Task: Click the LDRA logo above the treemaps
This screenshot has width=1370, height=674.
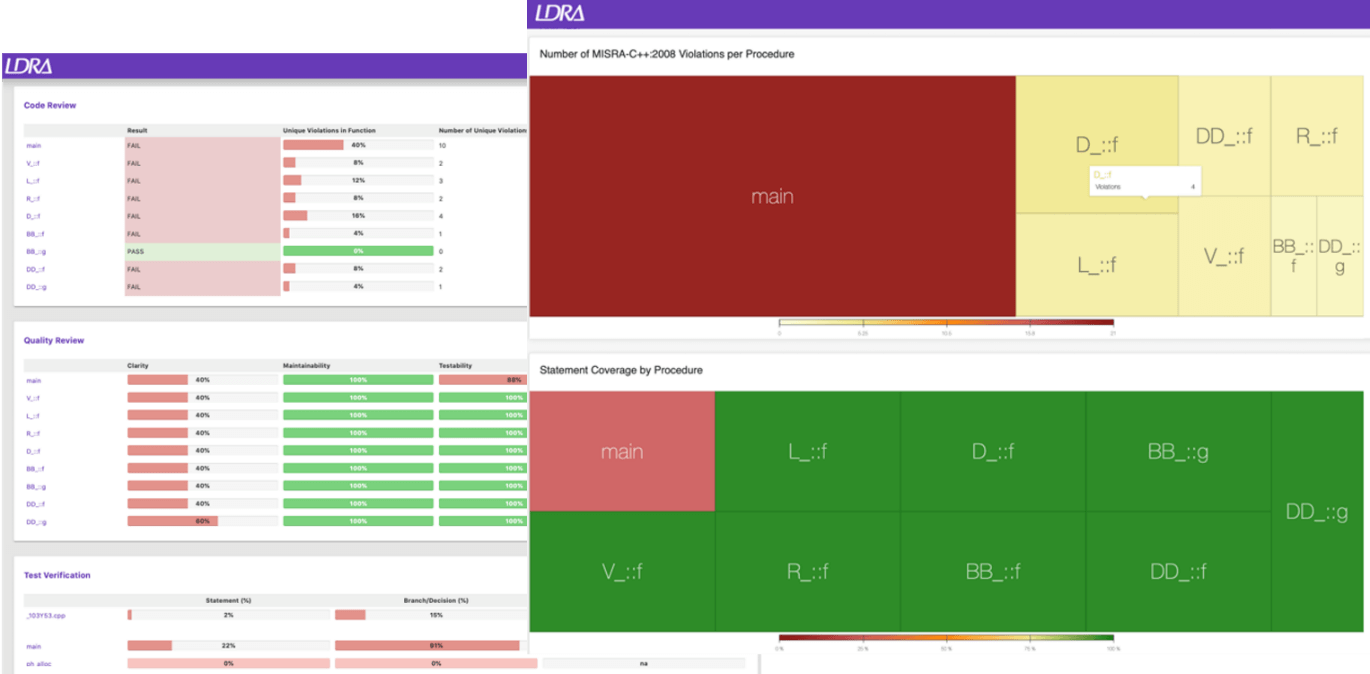Action: pyautogui.click(x=560, y=14)
